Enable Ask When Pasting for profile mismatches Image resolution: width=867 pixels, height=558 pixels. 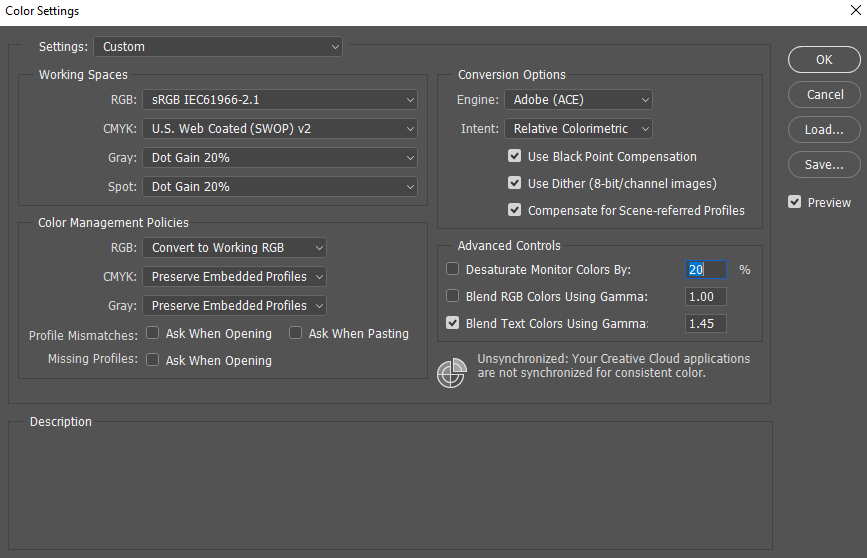pyautogui.click(x=296, y=334)
